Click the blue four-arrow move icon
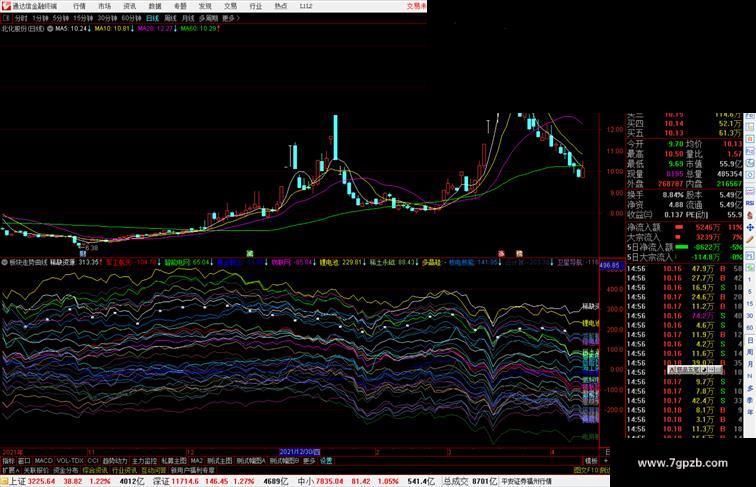Screen dimensions: 756x487 (750, 227)
